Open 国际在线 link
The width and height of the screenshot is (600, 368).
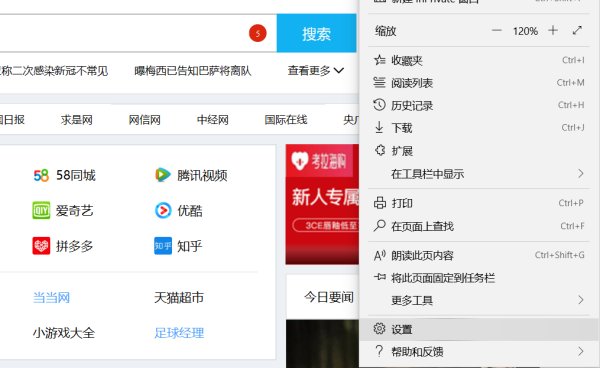pos(285,120)
